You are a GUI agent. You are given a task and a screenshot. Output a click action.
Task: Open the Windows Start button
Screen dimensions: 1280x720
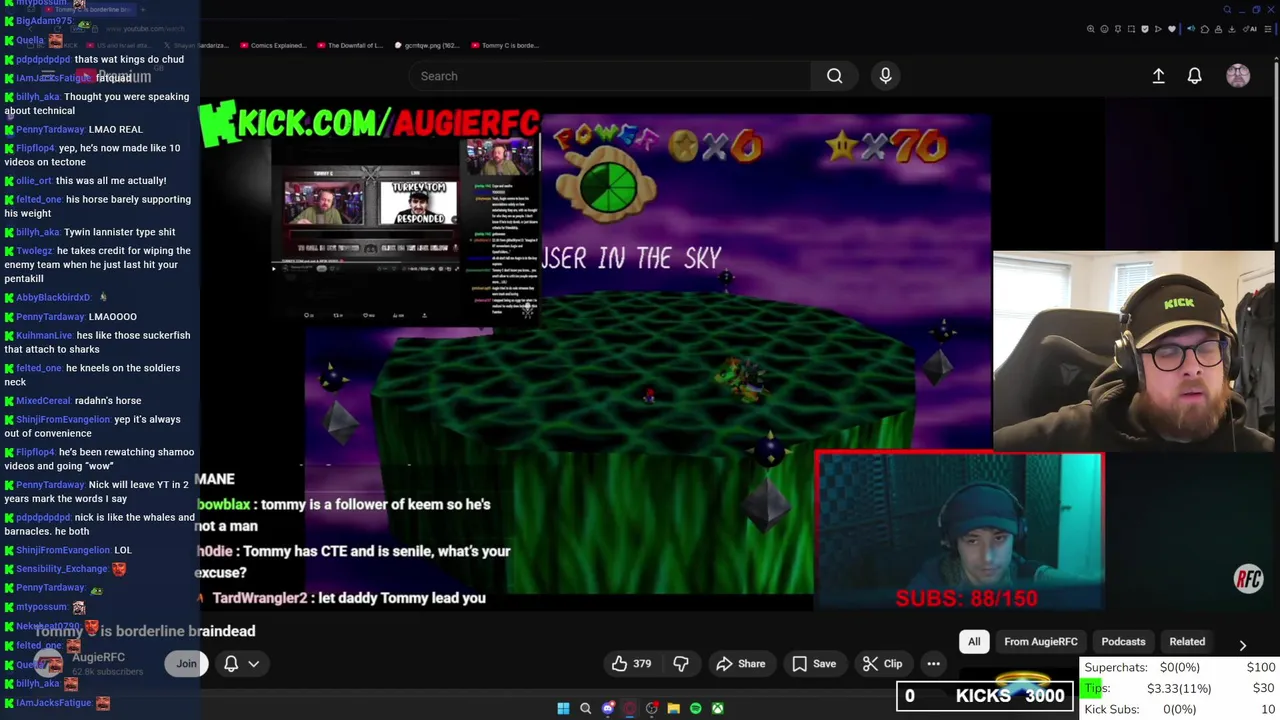tap(563, 709)
